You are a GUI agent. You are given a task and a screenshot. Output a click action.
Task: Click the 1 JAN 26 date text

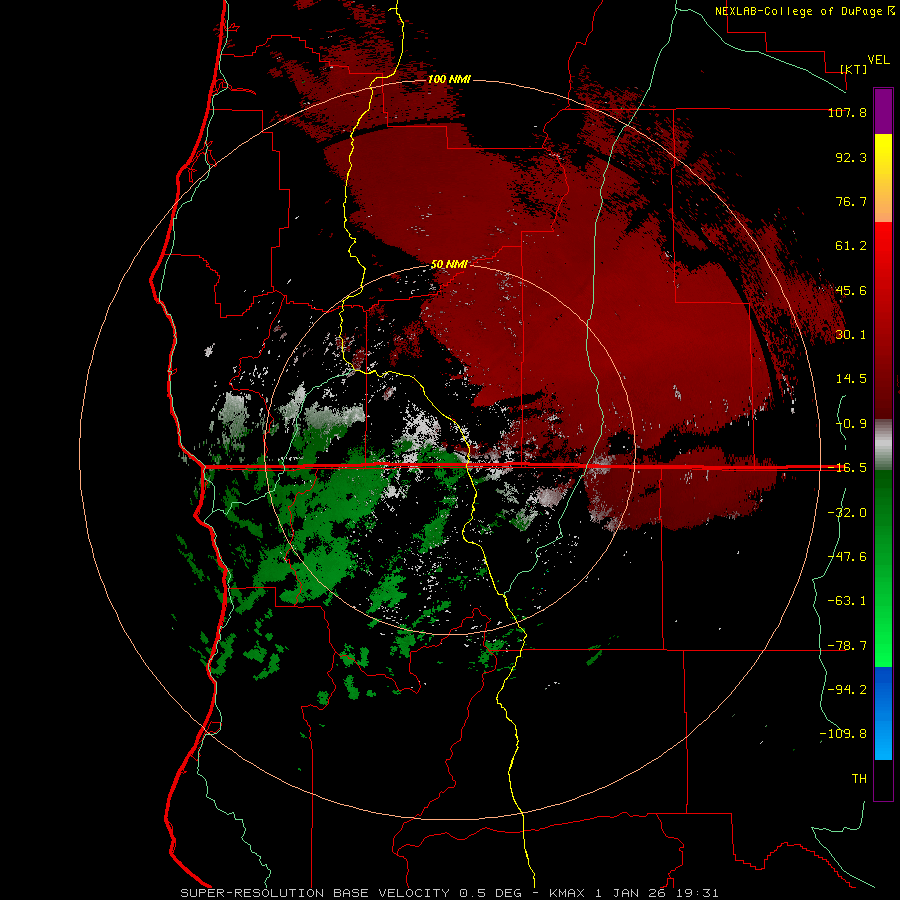pyautogui.click(x=630, y=893)
